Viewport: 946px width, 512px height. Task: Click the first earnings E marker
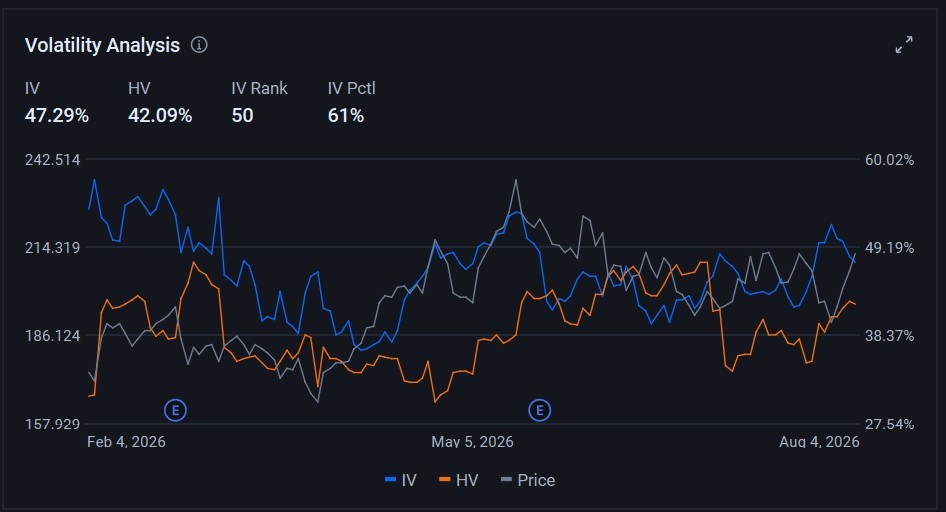[176, 411]
